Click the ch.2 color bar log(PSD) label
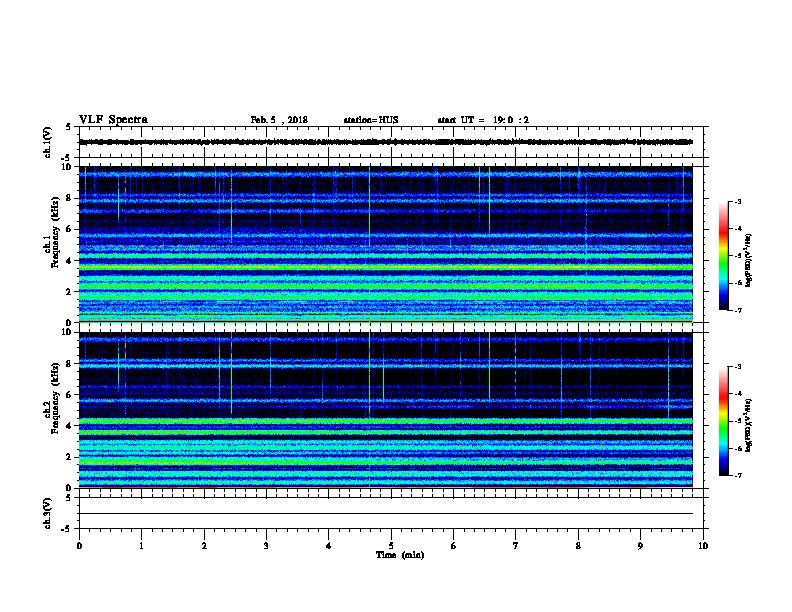 (x=749, y=425)
